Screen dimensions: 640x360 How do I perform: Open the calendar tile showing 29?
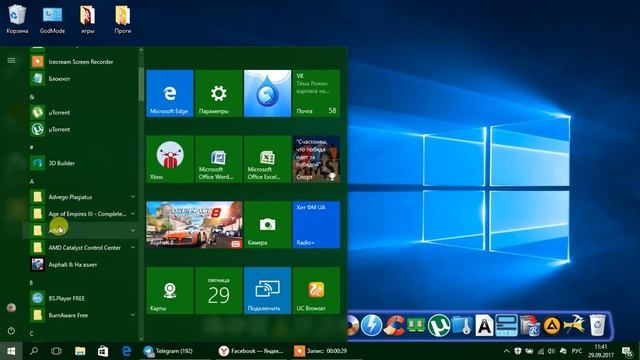218,291
